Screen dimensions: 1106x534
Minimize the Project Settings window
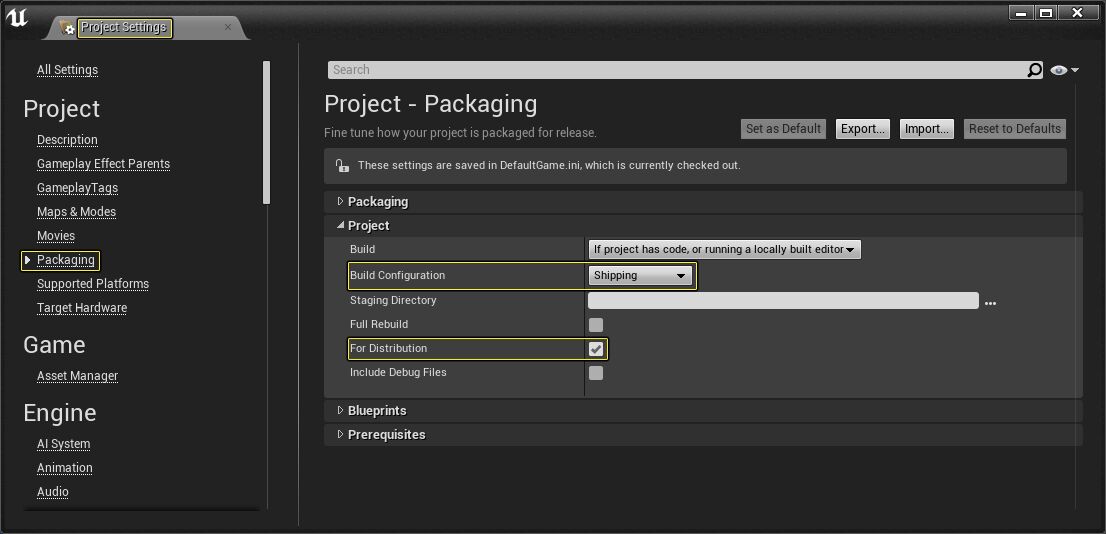point(1020,13)
